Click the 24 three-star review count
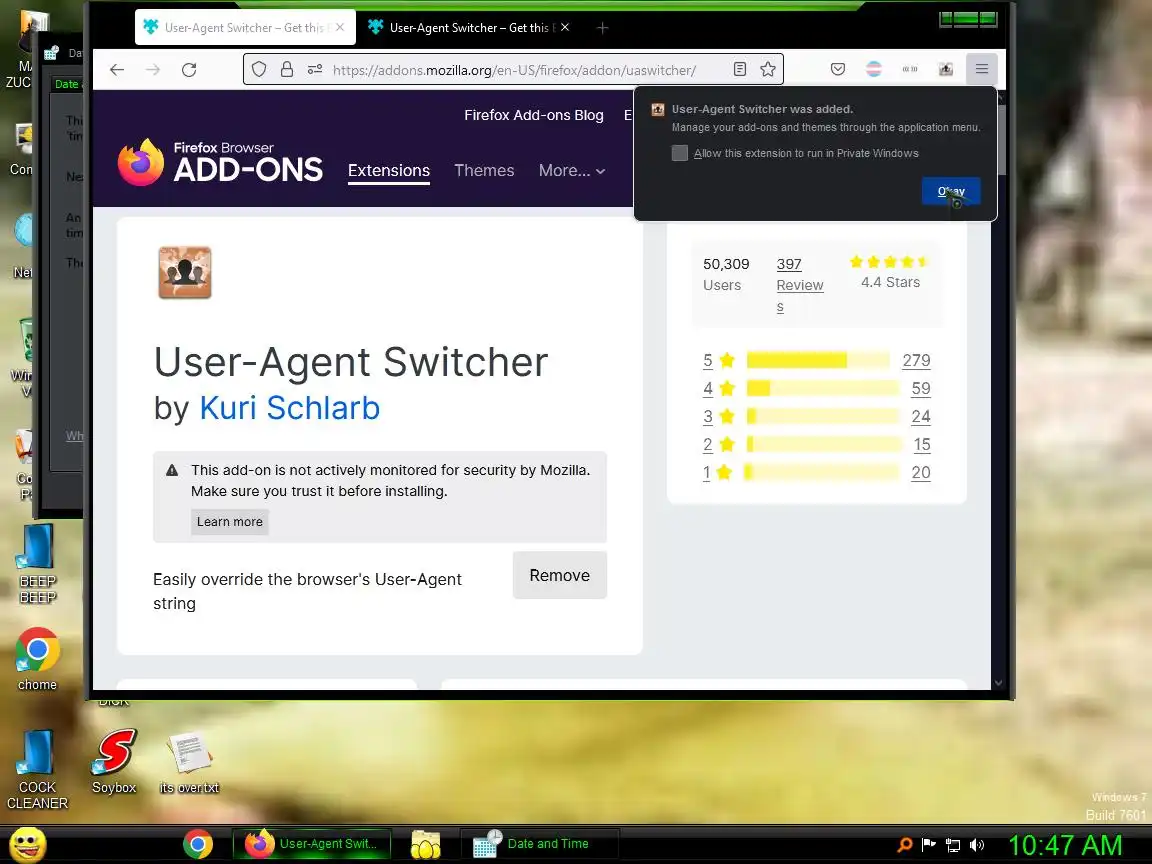 click(921, 417)
